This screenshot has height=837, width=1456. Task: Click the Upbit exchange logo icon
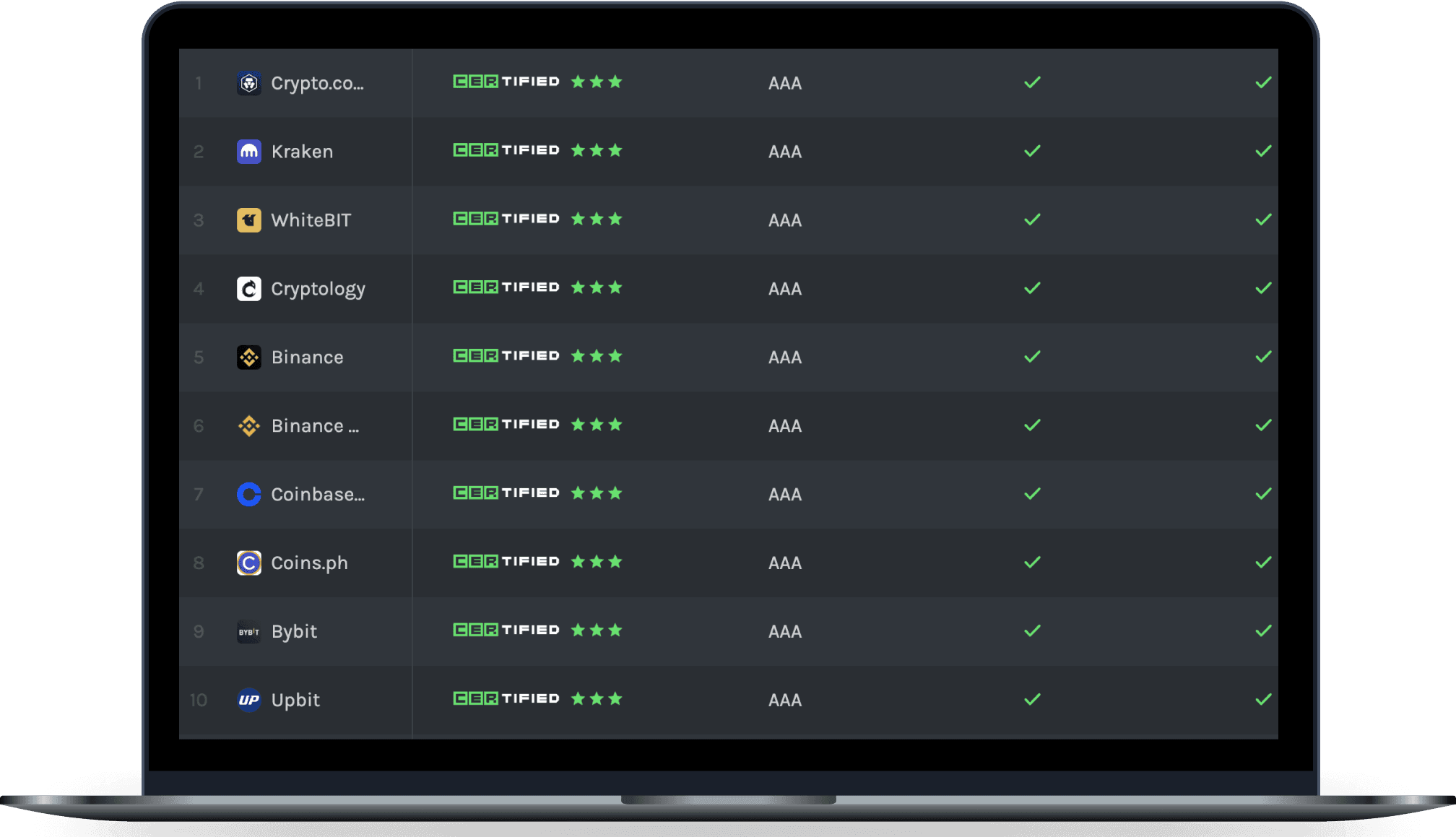pyautogui.click(x=249, y=700)
